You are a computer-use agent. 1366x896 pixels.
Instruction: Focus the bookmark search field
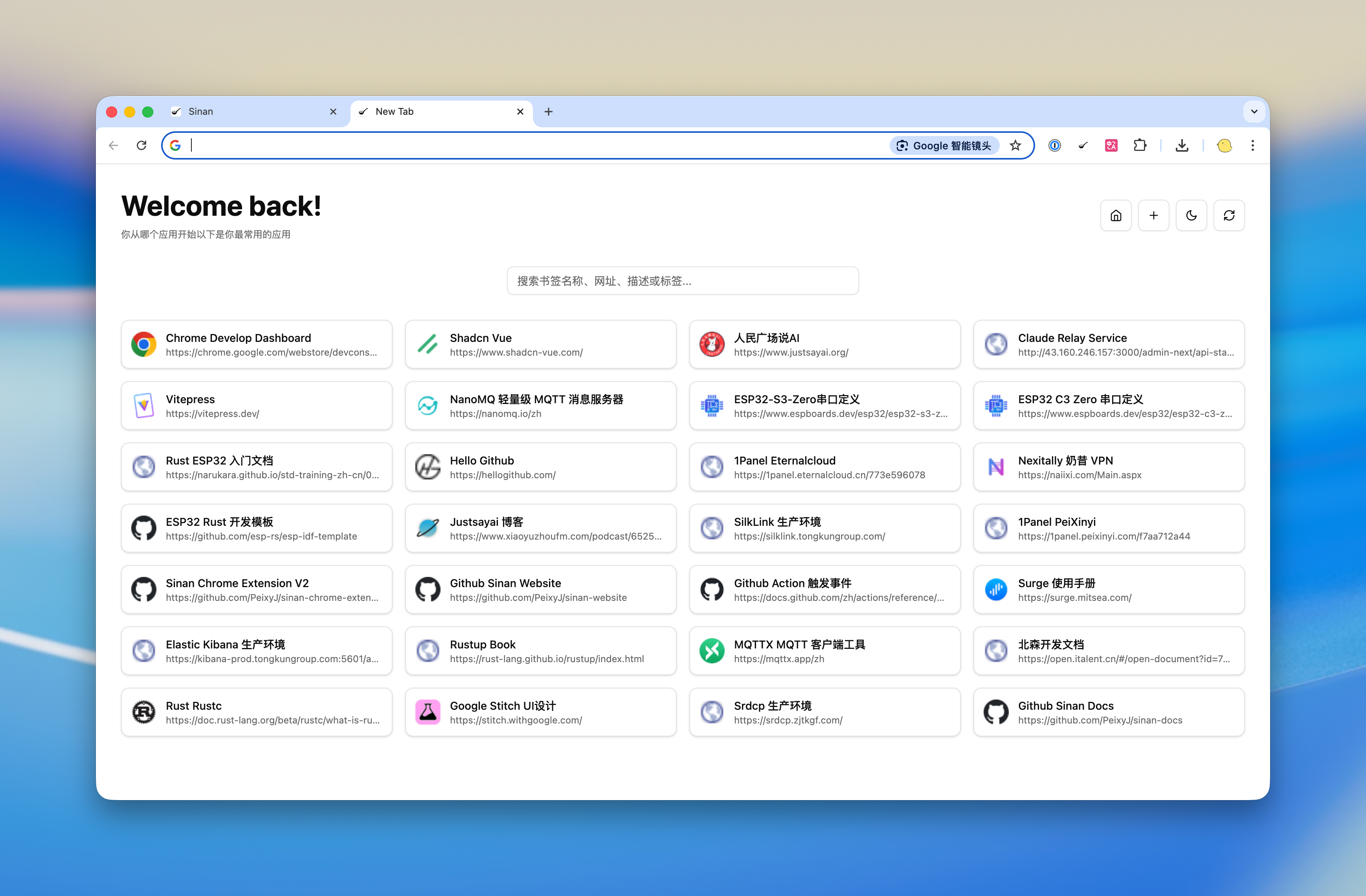(x=683, y=281)
